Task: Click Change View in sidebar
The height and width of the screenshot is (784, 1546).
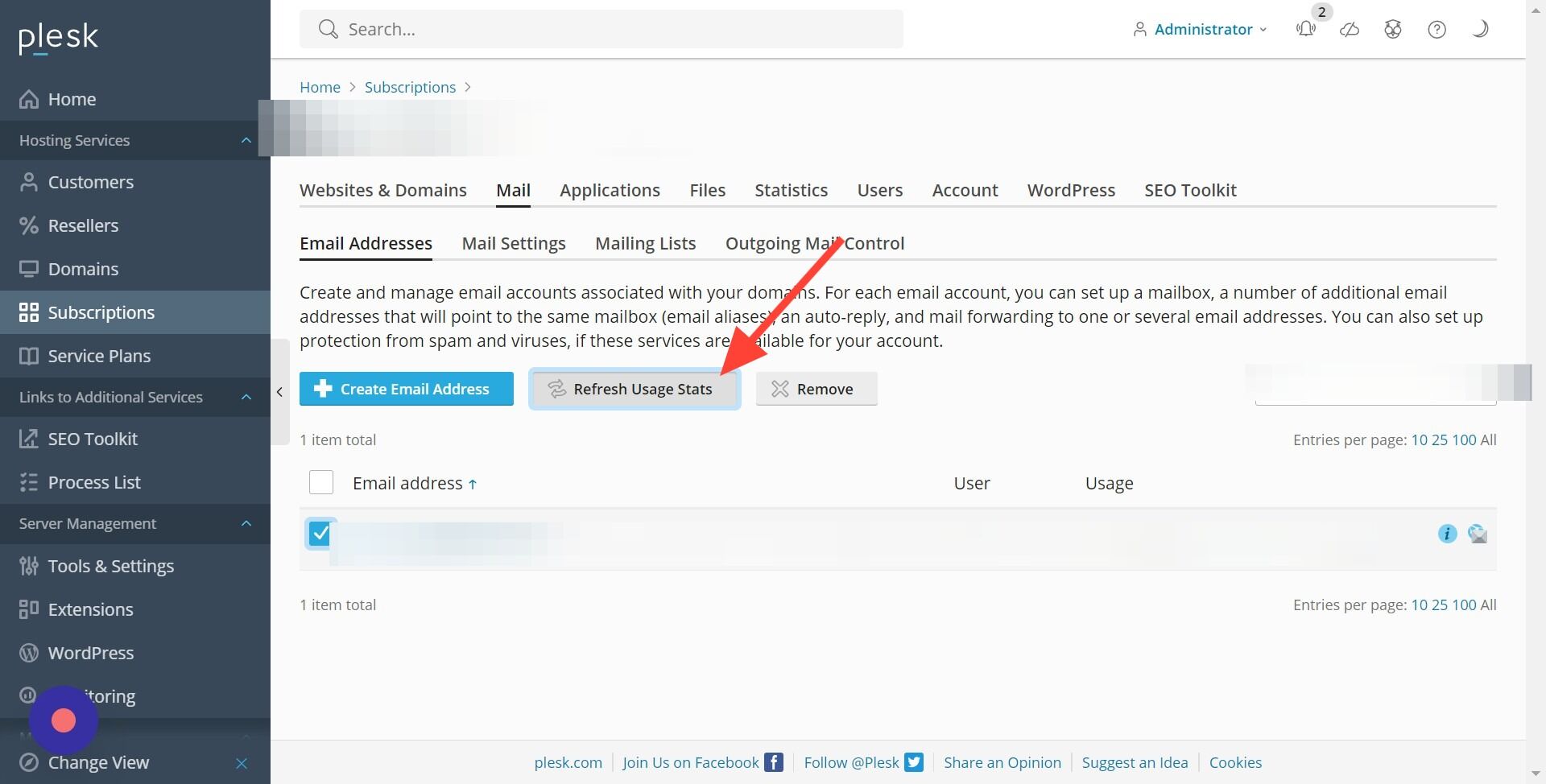Action: coord(98,762)
